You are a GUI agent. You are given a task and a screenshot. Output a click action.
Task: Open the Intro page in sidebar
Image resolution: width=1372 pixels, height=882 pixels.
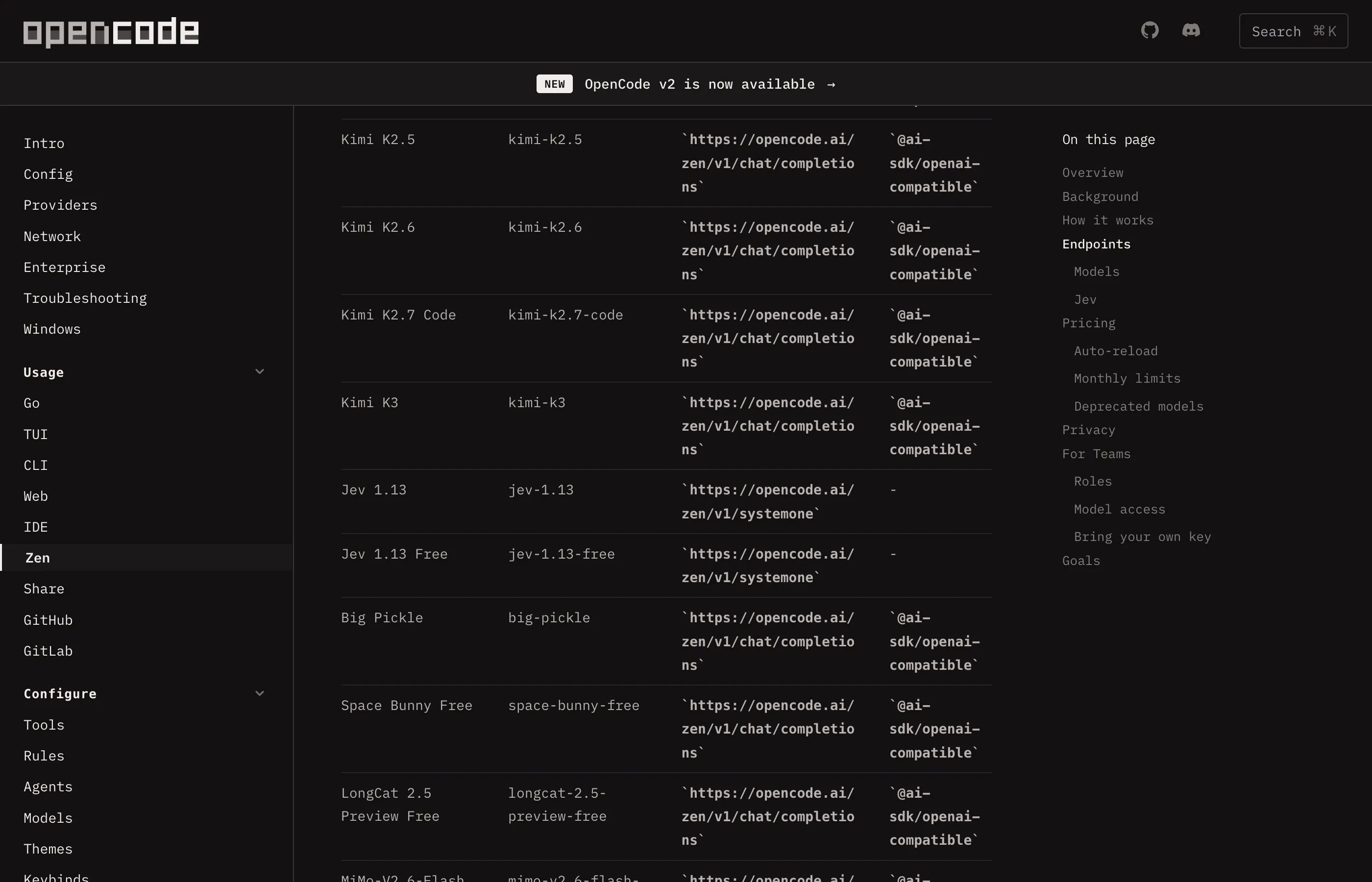[x=44, y=143]
